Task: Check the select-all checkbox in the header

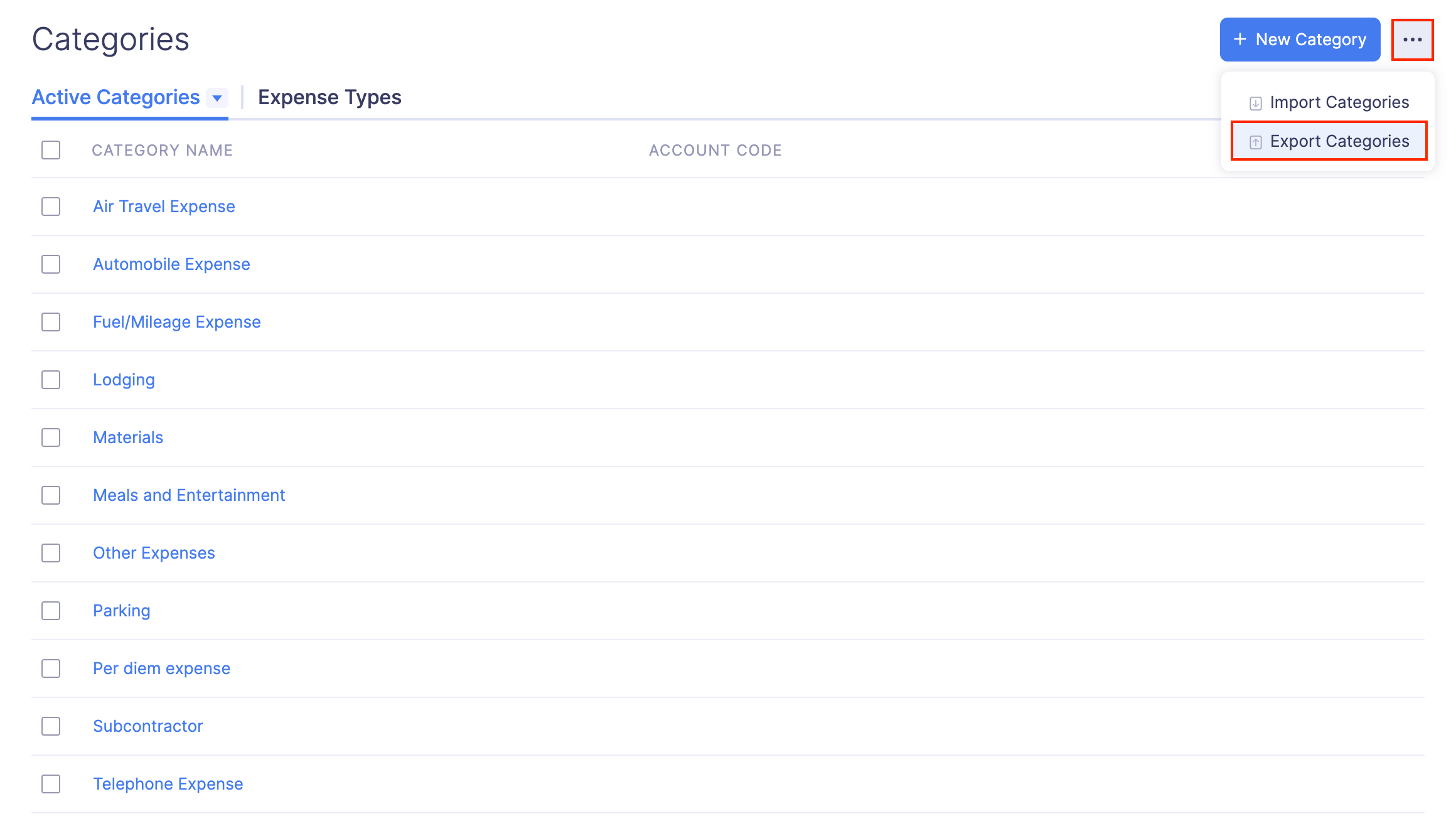Action: (50, 150)
